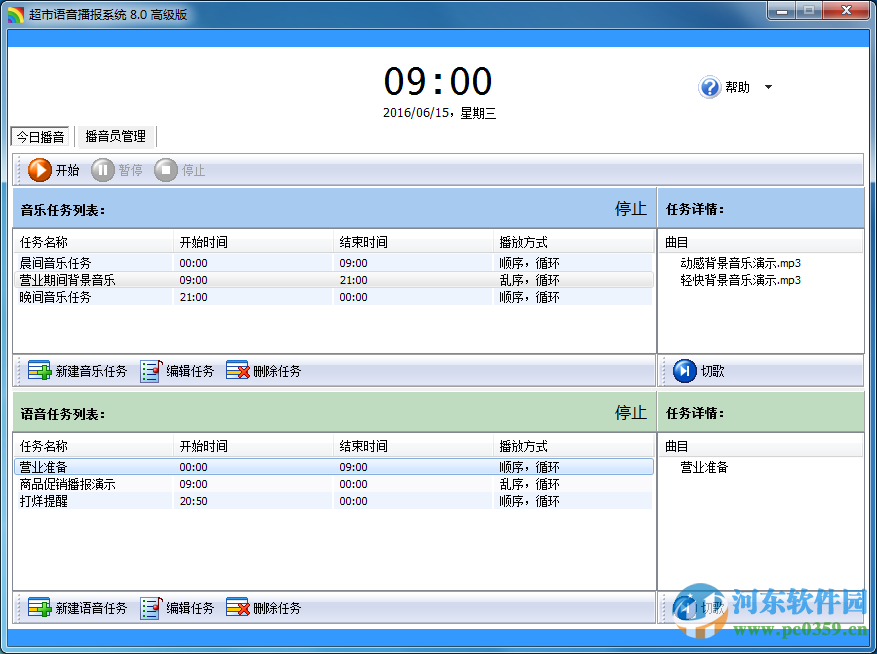Open the 帮助 help icon
Screen dimensions: 877x654
[x=710, y=87]
